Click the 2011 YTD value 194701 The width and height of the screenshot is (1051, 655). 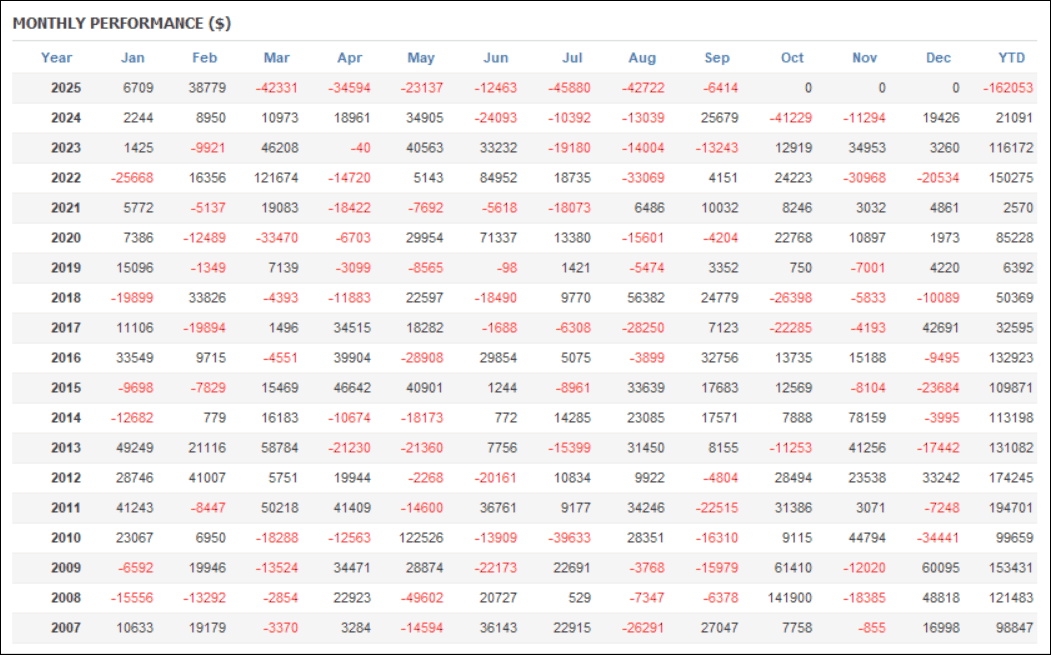tap(1010, 508)
